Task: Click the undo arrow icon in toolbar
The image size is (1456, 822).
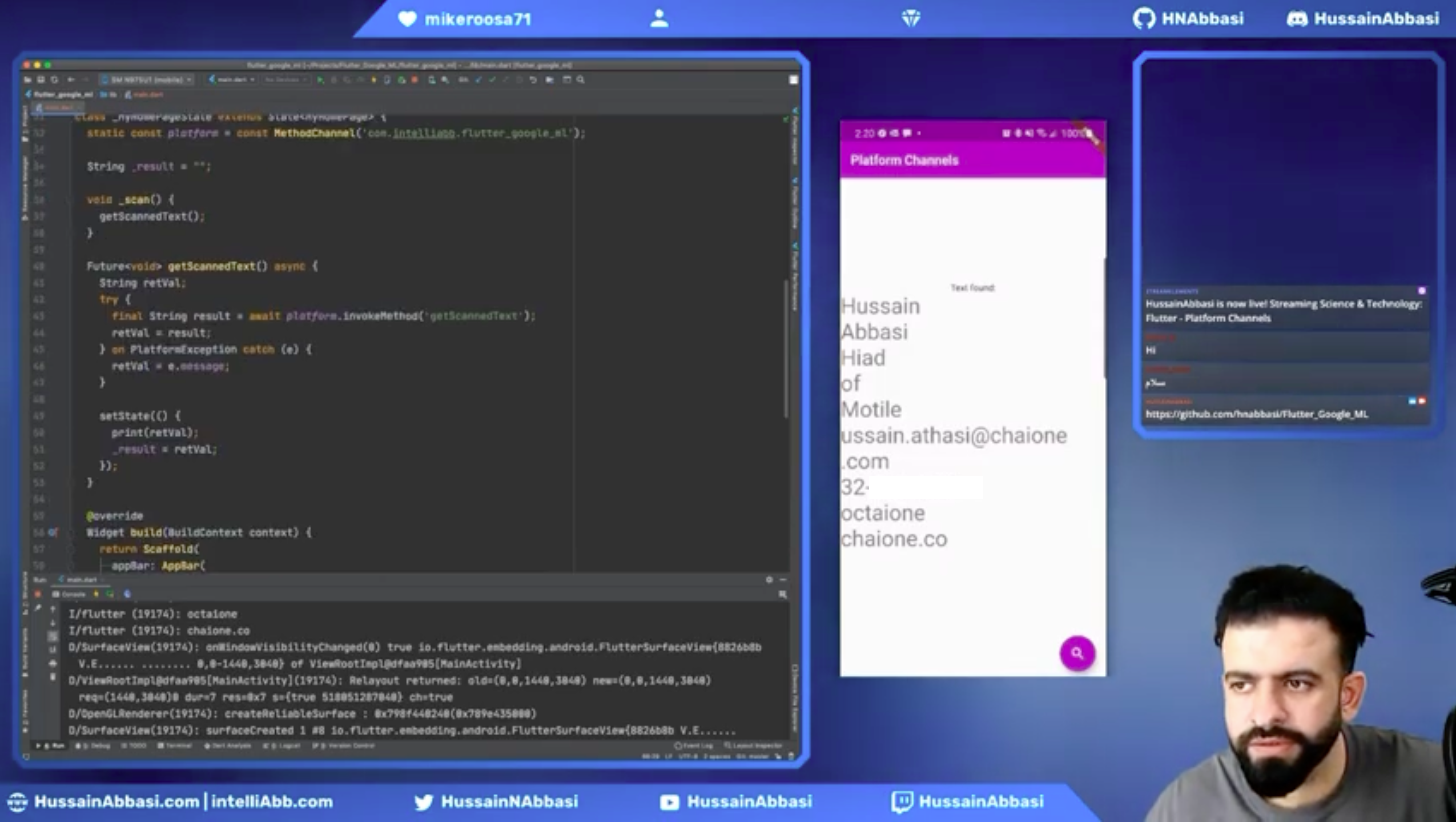Action: 533,80
